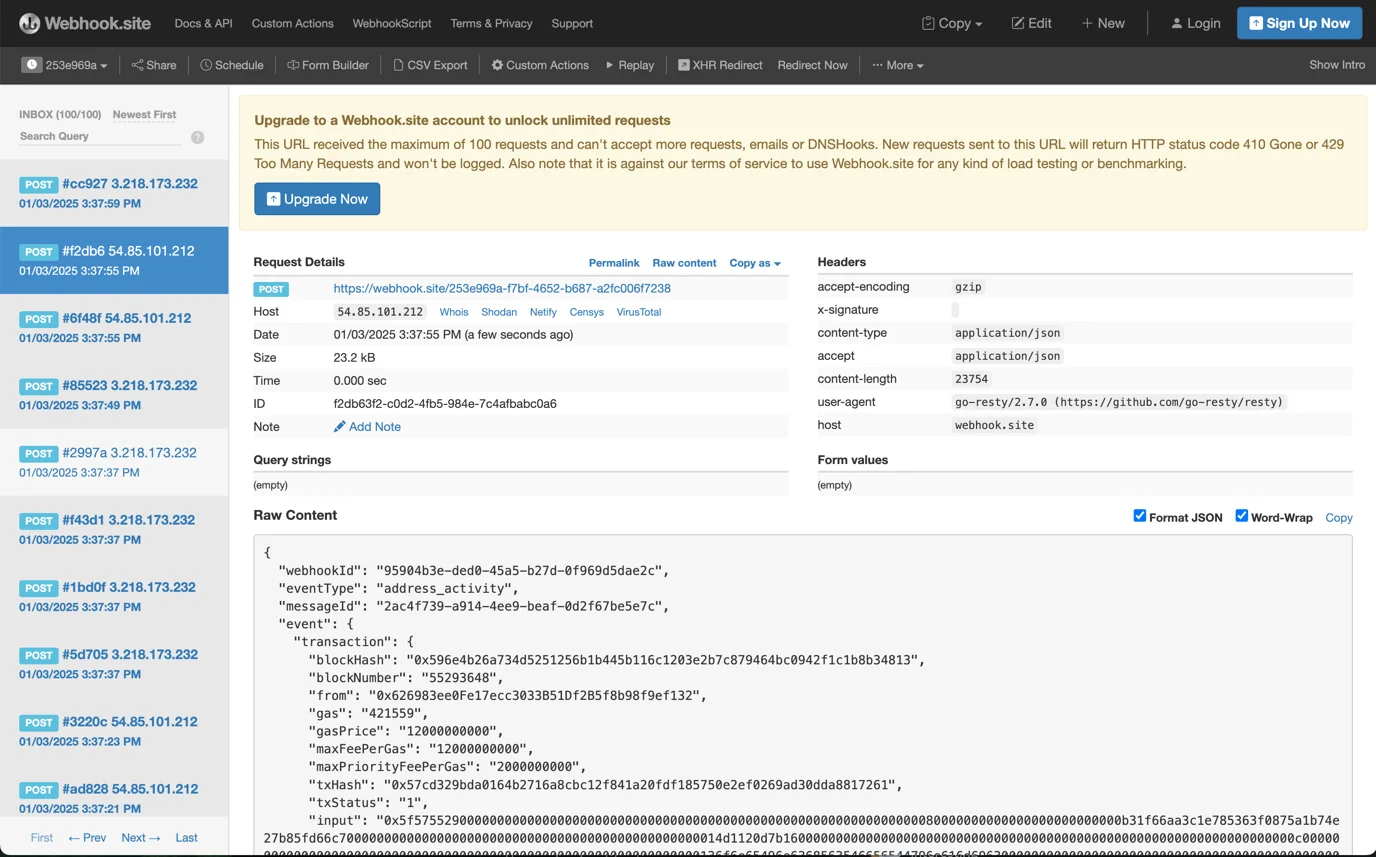Viewport: 1376px width, 857px height.
Task: Click the Webhook.site logo icon
Action: [x=30, y=23]
